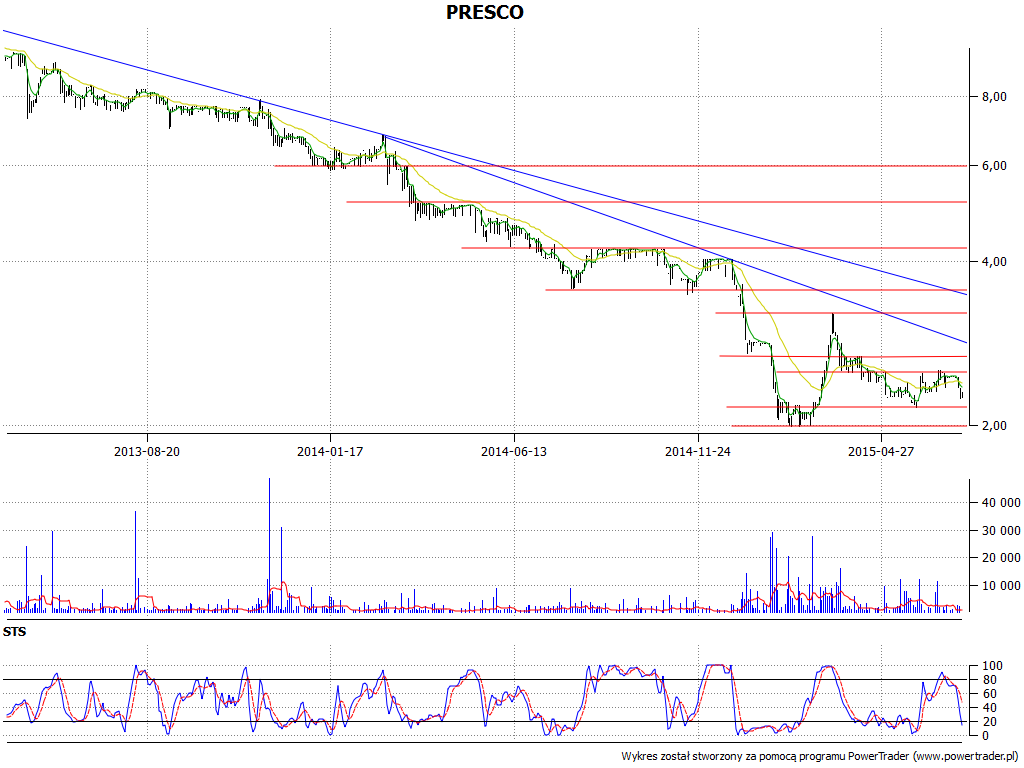The width and height of the screenshot is (1024, 768).
Task: Click the 40 000 volume axis label
Action: (x=1000, y=503)
